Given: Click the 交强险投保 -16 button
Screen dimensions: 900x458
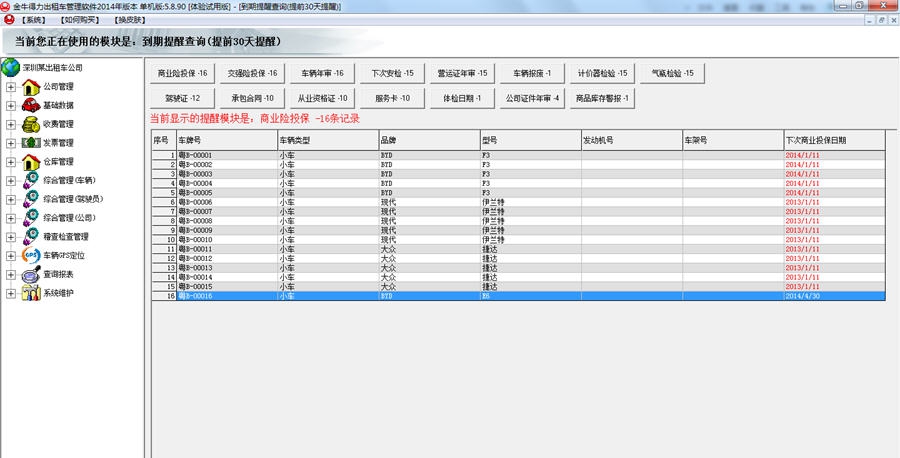Looking at the screenshot, I should [253, 73].
